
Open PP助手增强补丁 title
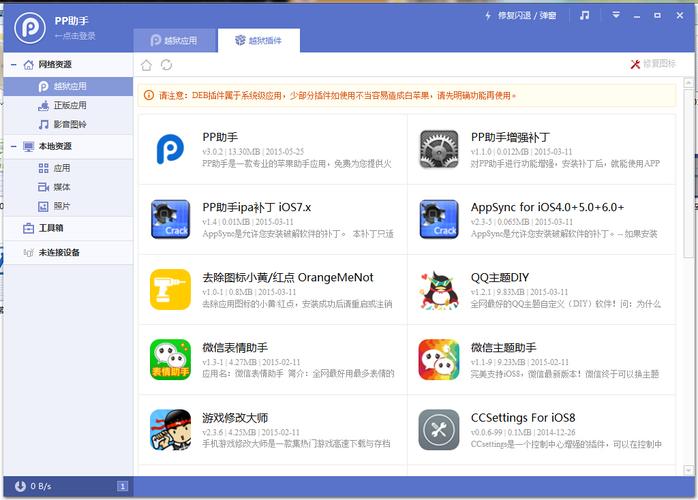click(510, 137)
